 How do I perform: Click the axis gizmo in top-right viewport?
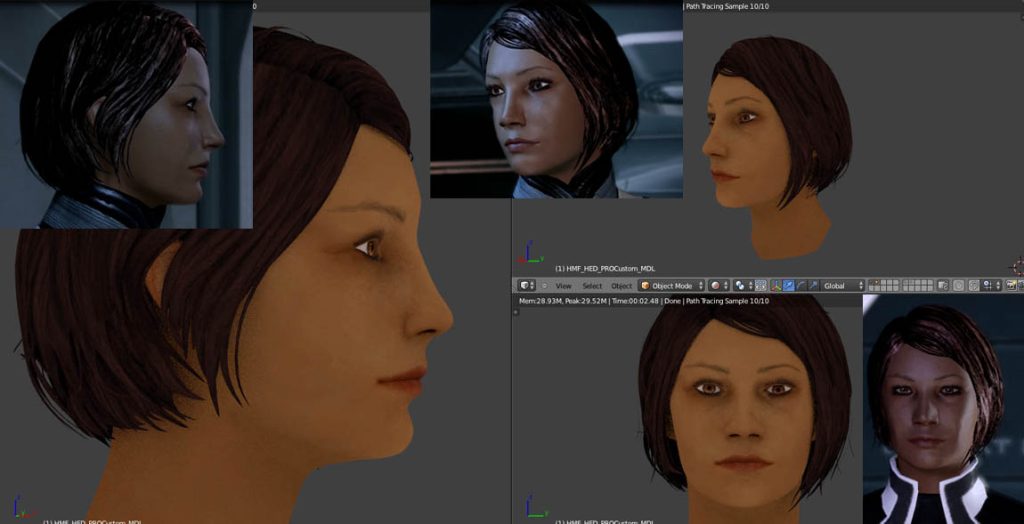coord(530,252)
